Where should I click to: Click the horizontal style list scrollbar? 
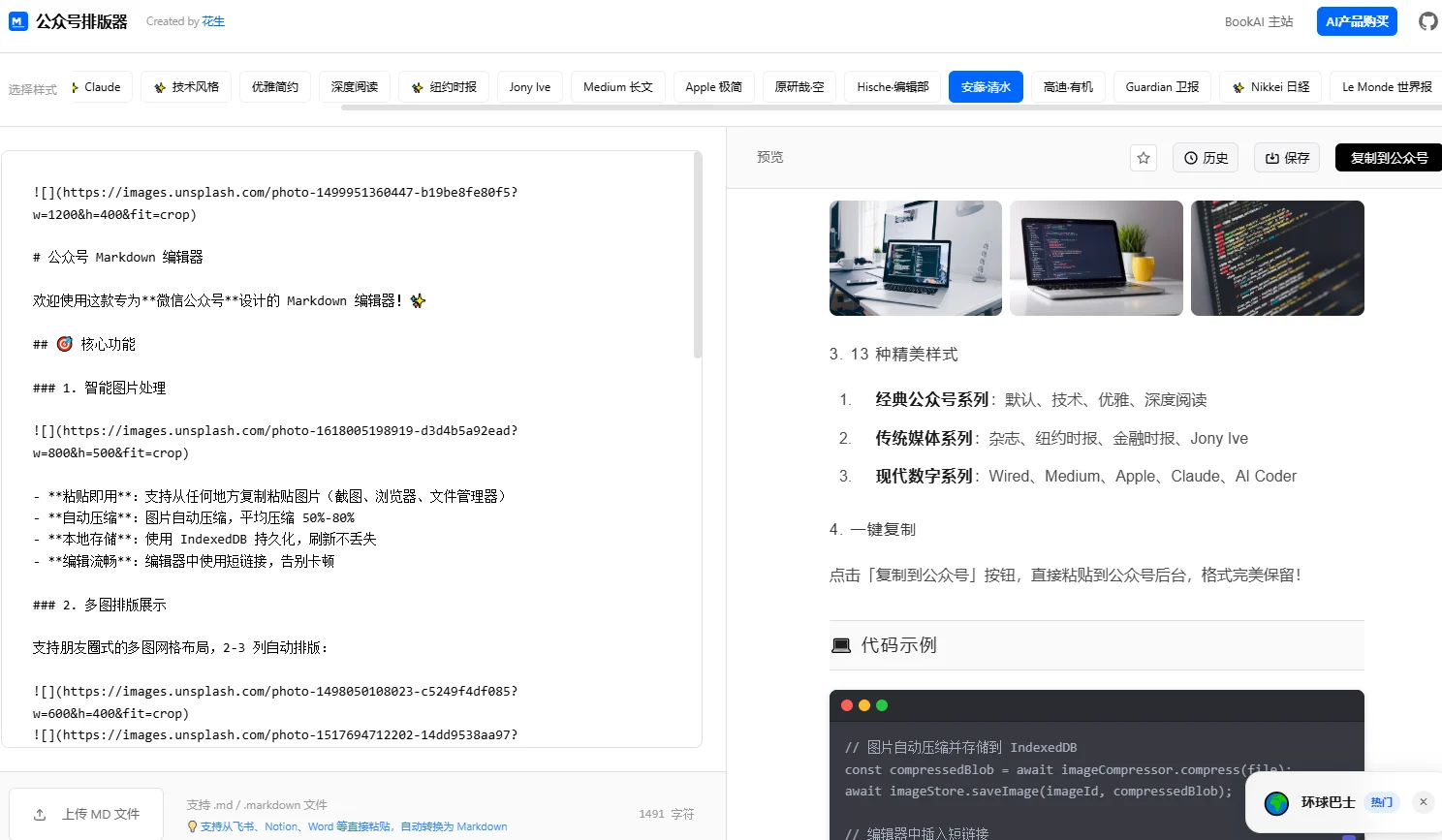tap(872, 108)
